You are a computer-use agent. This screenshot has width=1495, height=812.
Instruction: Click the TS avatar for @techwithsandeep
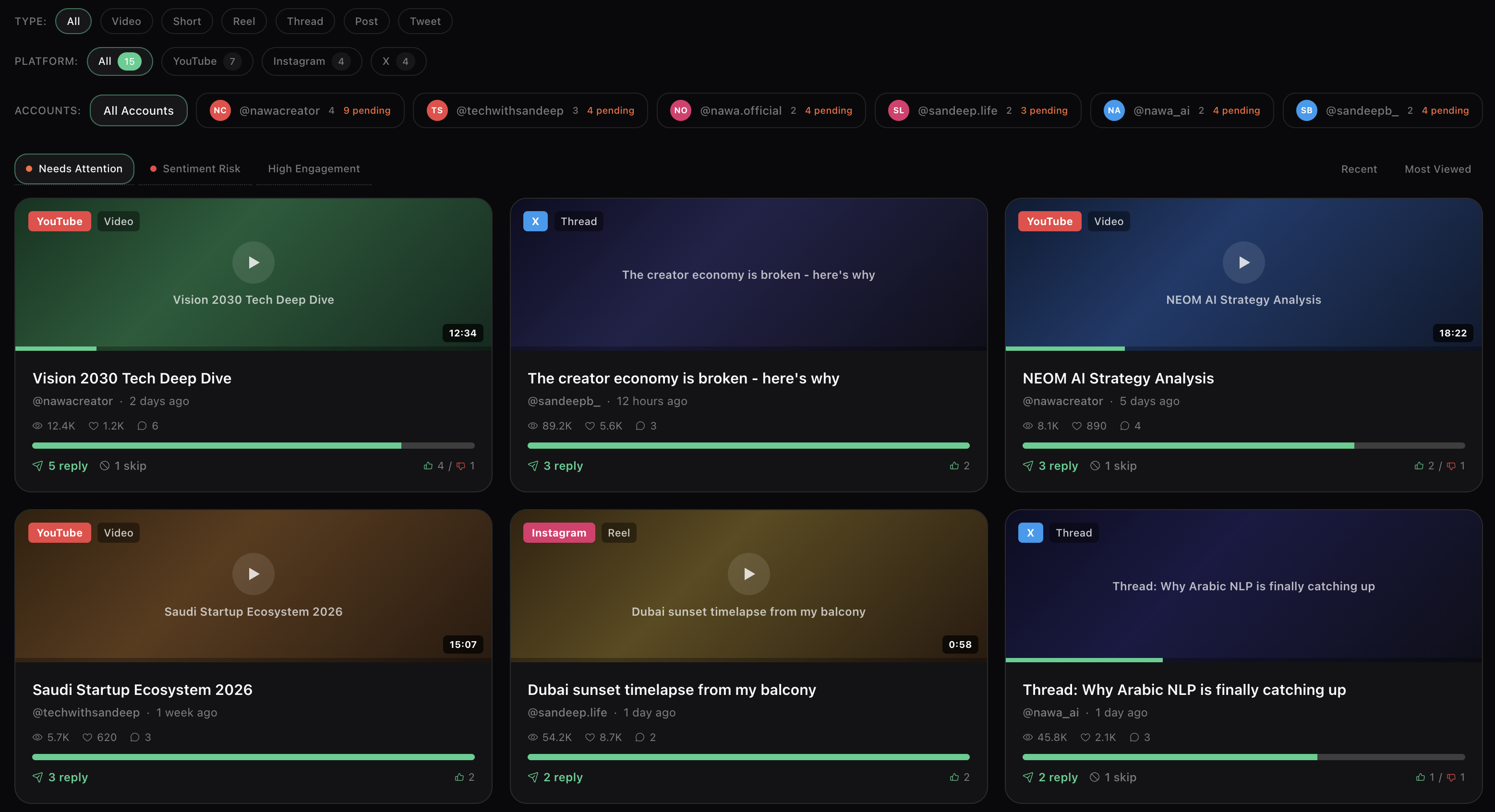coord(437,110)
